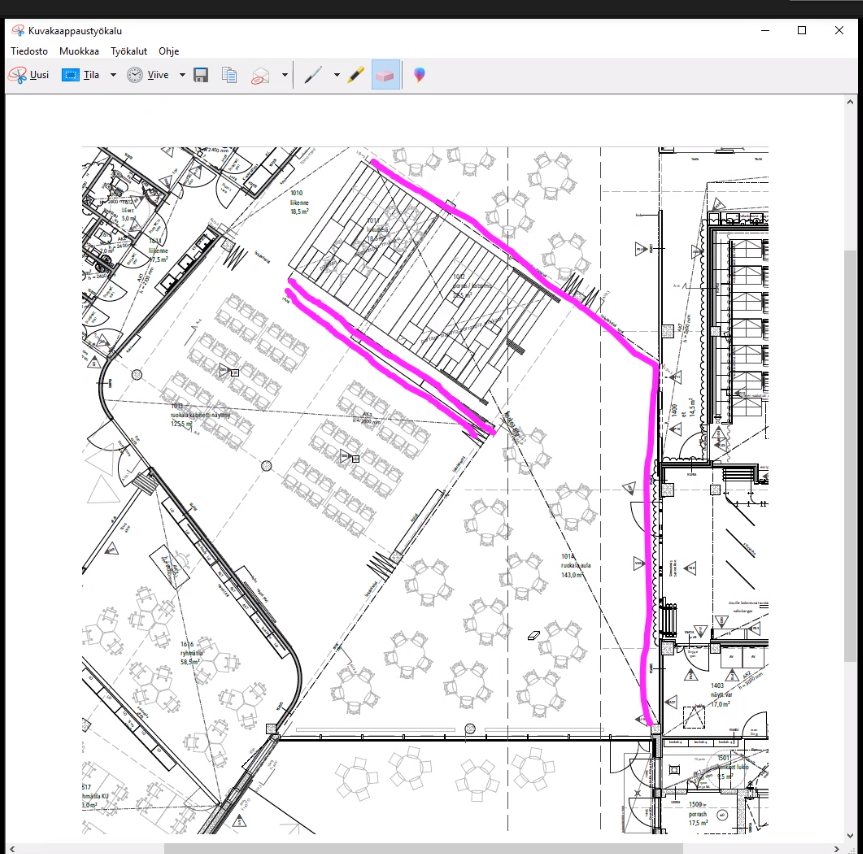Expand the send options dropdown arrow
Viewport: 863px width, 854px height.
tap(285, 75)
